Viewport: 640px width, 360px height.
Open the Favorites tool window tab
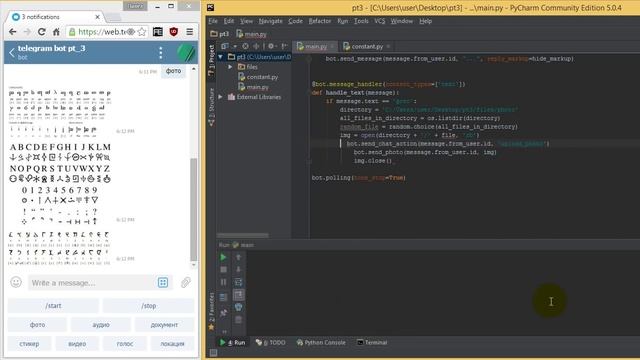211,311
